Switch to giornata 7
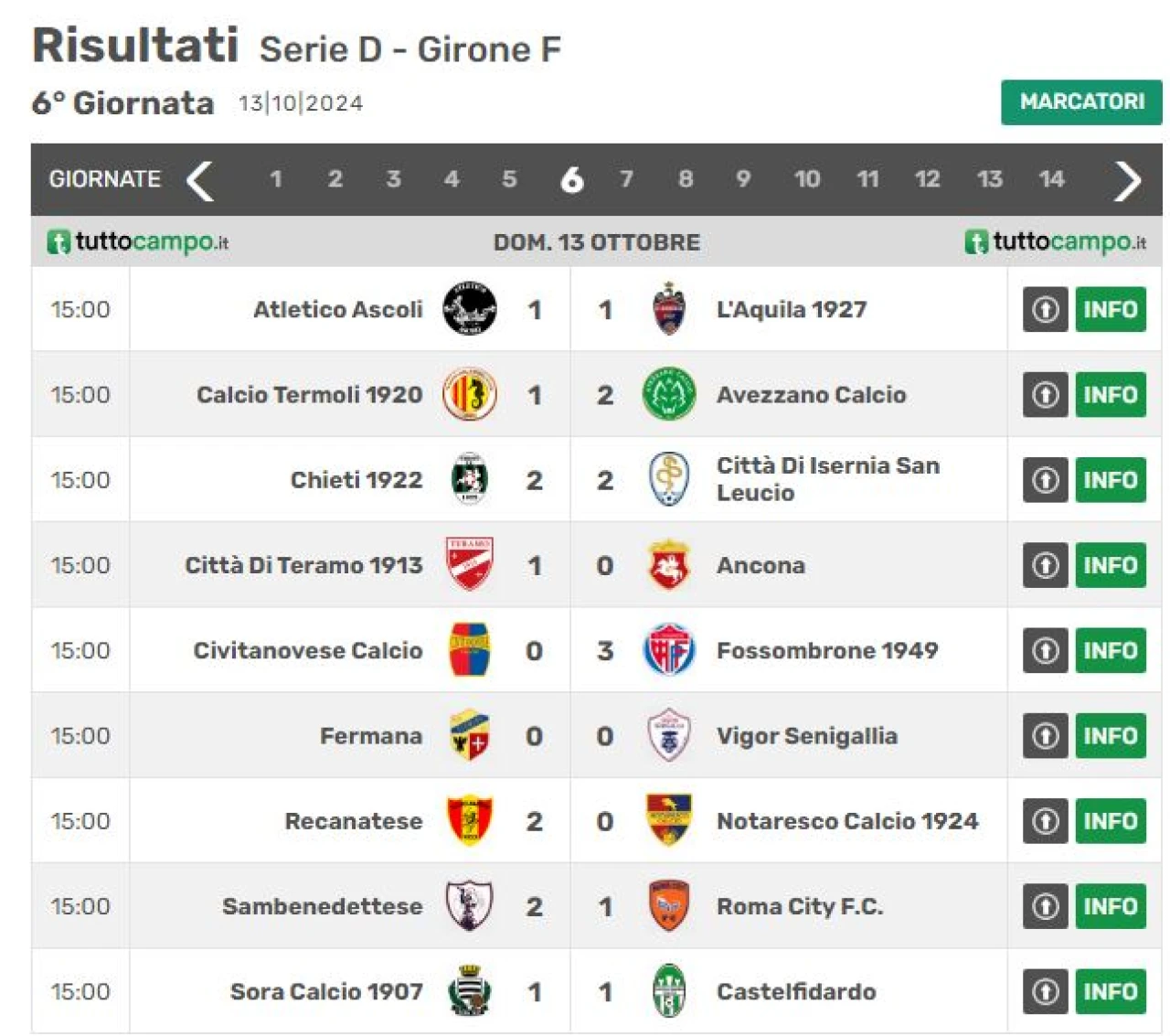Screen dimensions: 1170x1036 (x=626, y=179)
